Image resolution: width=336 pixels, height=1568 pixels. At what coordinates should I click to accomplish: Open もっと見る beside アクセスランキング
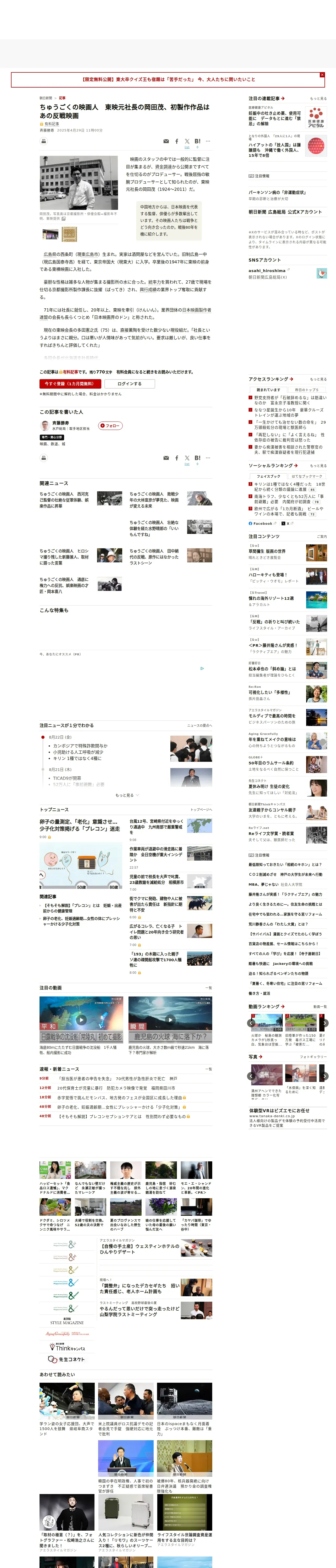coord(318,379)
